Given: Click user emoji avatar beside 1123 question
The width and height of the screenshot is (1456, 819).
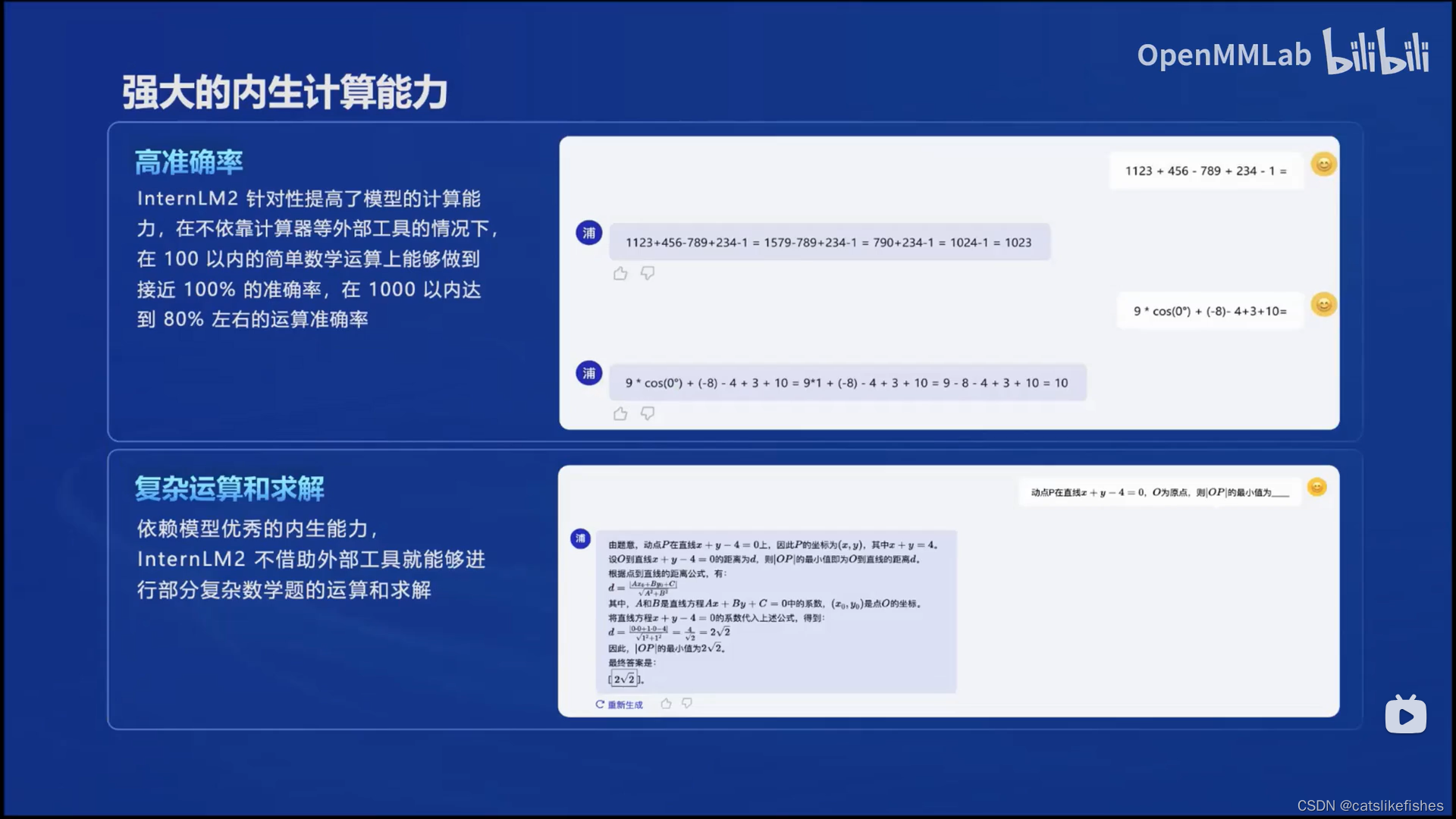Looking at the screenshot, I should [x=1323, y=165].
